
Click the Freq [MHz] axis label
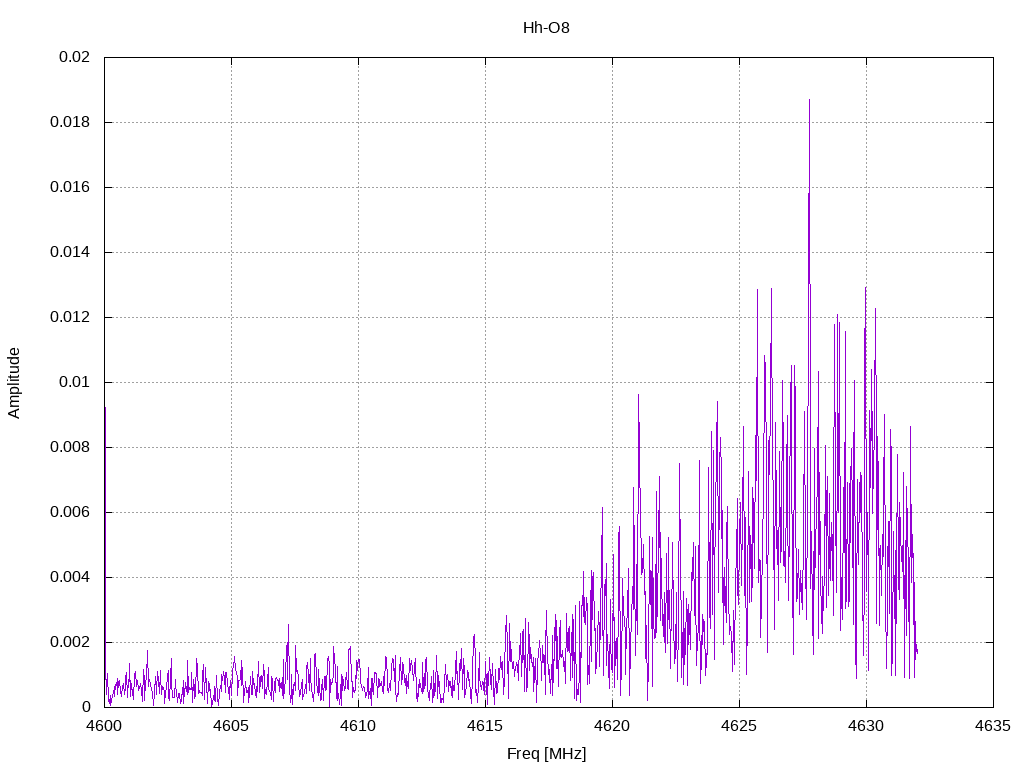(546, 754)
